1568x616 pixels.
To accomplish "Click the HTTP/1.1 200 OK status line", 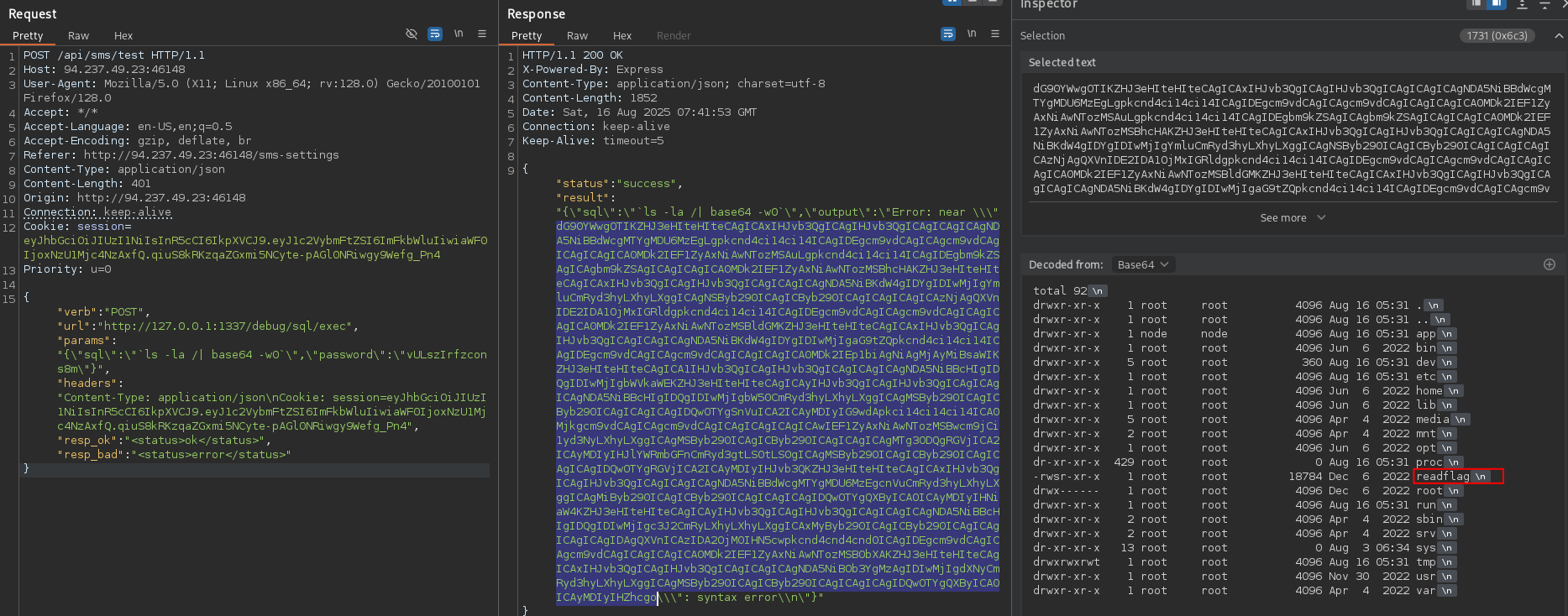I will (x=573, y=55).
